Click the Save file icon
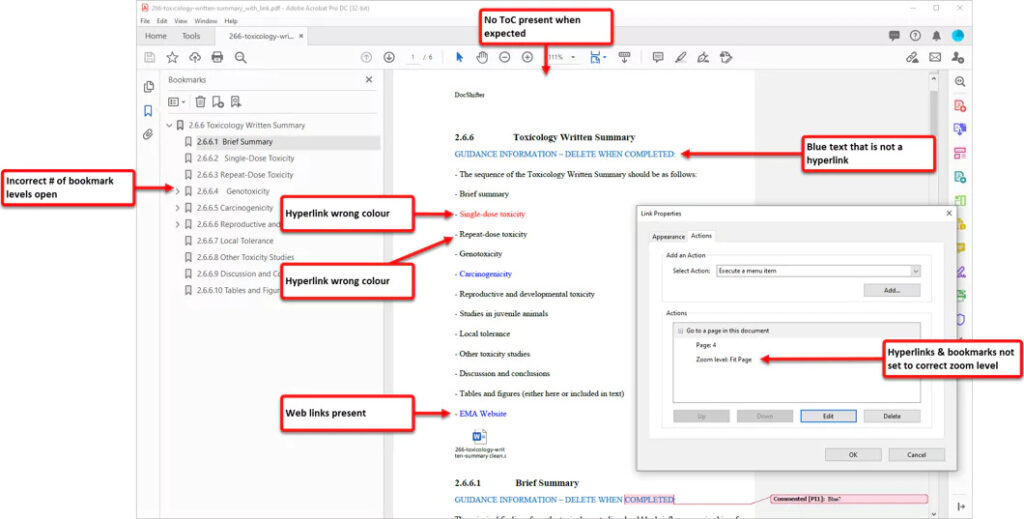The image size is (1024, 519). [x=150, y=57]
